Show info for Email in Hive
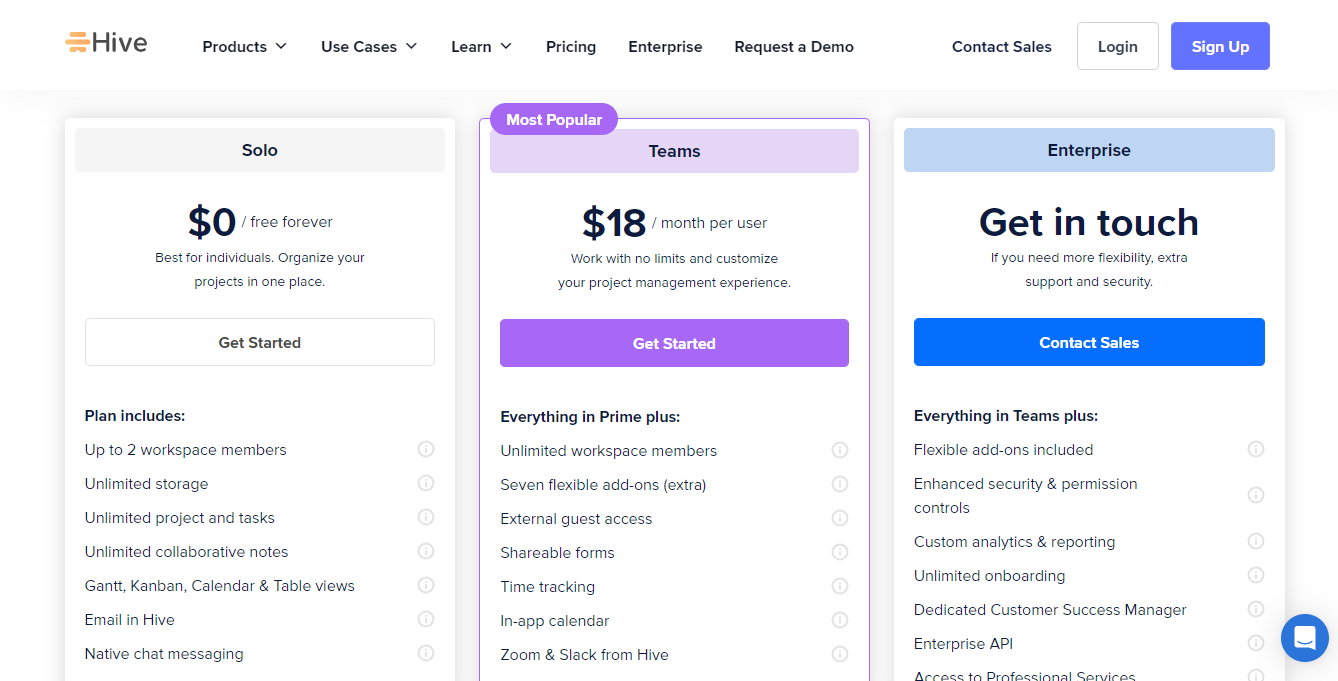The height and width of the screenshot is (681, 1338). [x=426, y=620]
